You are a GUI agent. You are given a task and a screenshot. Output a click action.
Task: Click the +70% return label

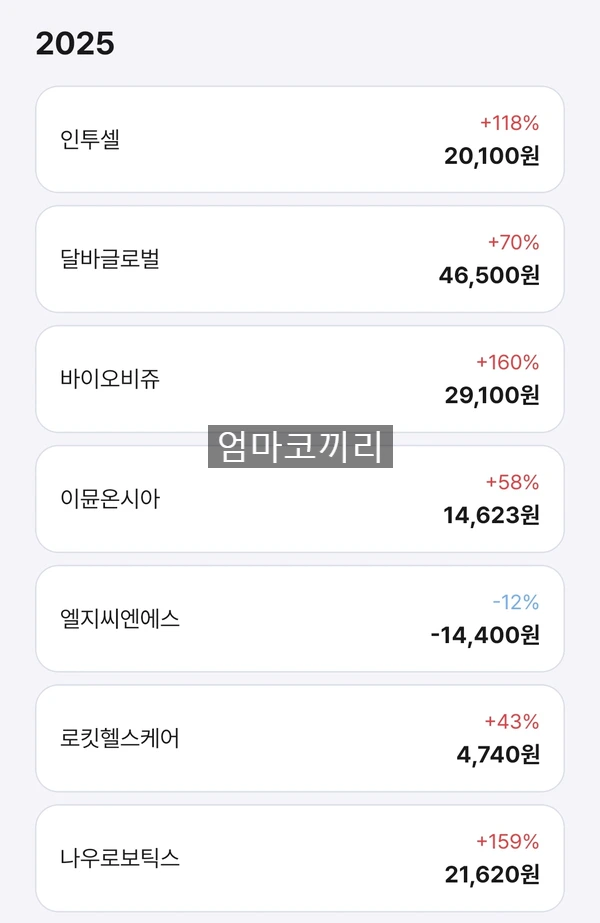513,243
